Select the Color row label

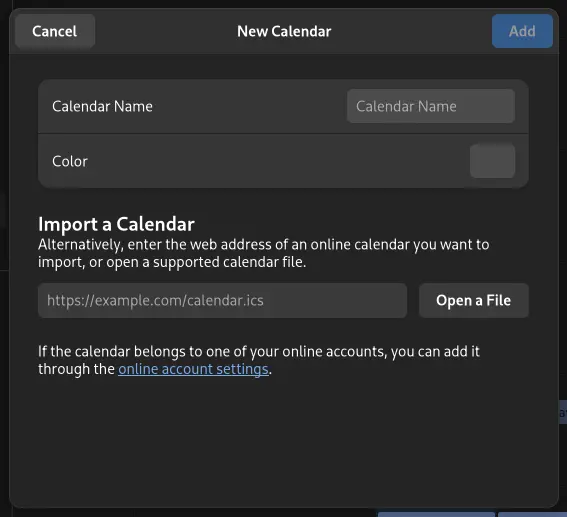pos(70,161)
